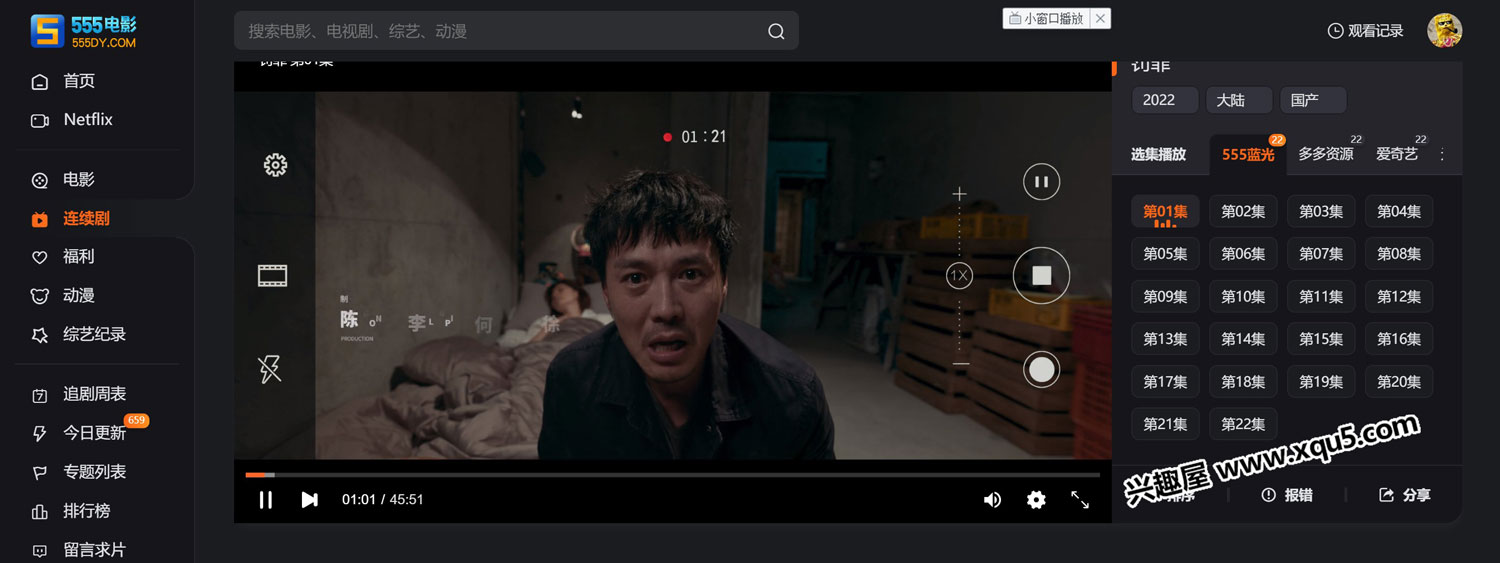Screen dimensions: 1500x563
Task: Open 观看记录 watch history
Action: pyautogui.click(x=1366, y=31)
